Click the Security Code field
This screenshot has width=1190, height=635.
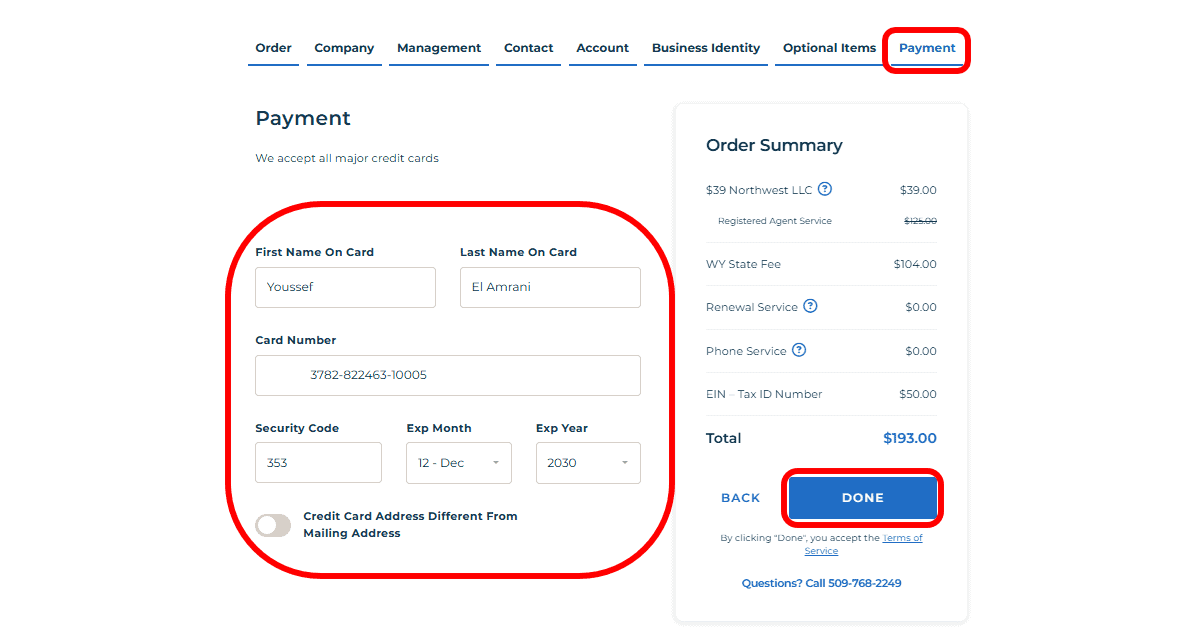318,463
